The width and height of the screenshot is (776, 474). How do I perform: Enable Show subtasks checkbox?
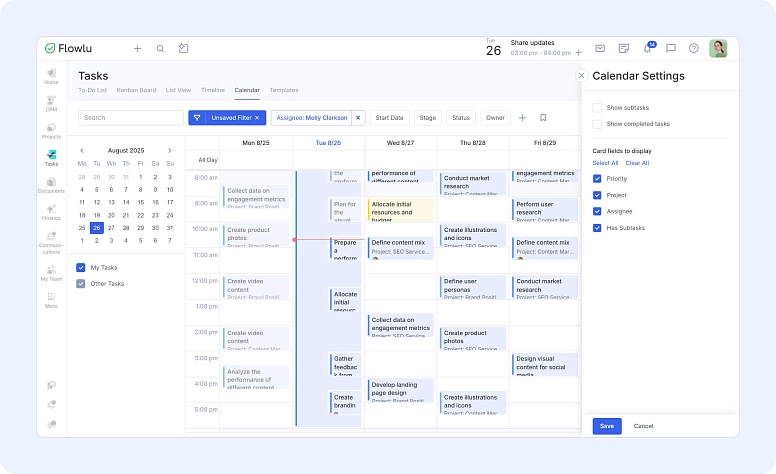click(x=597, y=107)
